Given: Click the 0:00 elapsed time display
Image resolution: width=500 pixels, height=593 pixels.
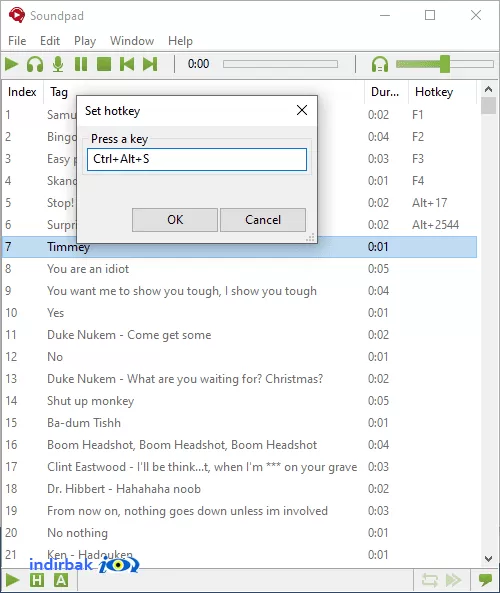Looking at the screenshot, I should click(x=198, y=64).
